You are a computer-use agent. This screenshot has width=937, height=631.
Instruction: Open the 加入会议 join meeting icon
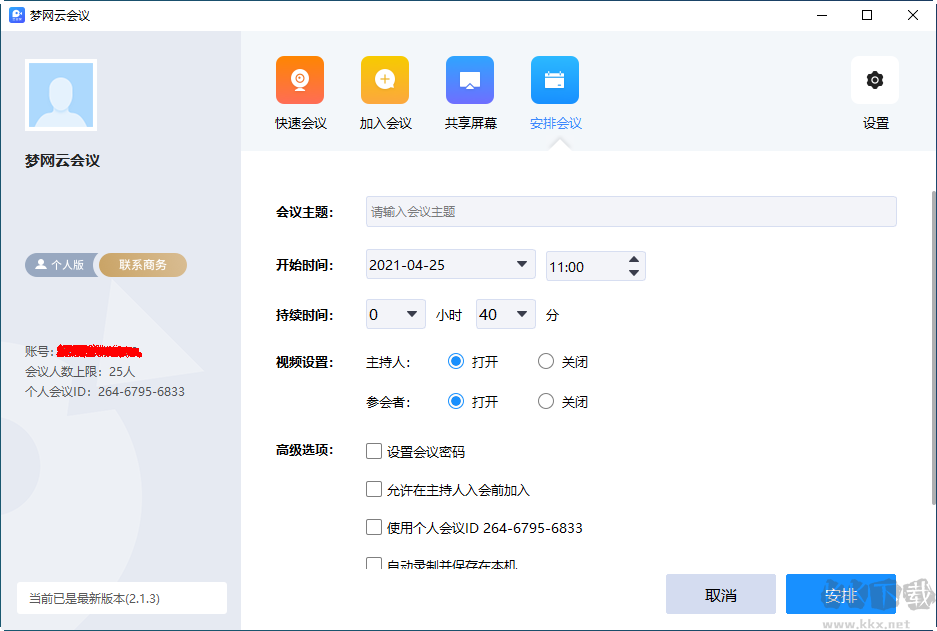[385, 80]
